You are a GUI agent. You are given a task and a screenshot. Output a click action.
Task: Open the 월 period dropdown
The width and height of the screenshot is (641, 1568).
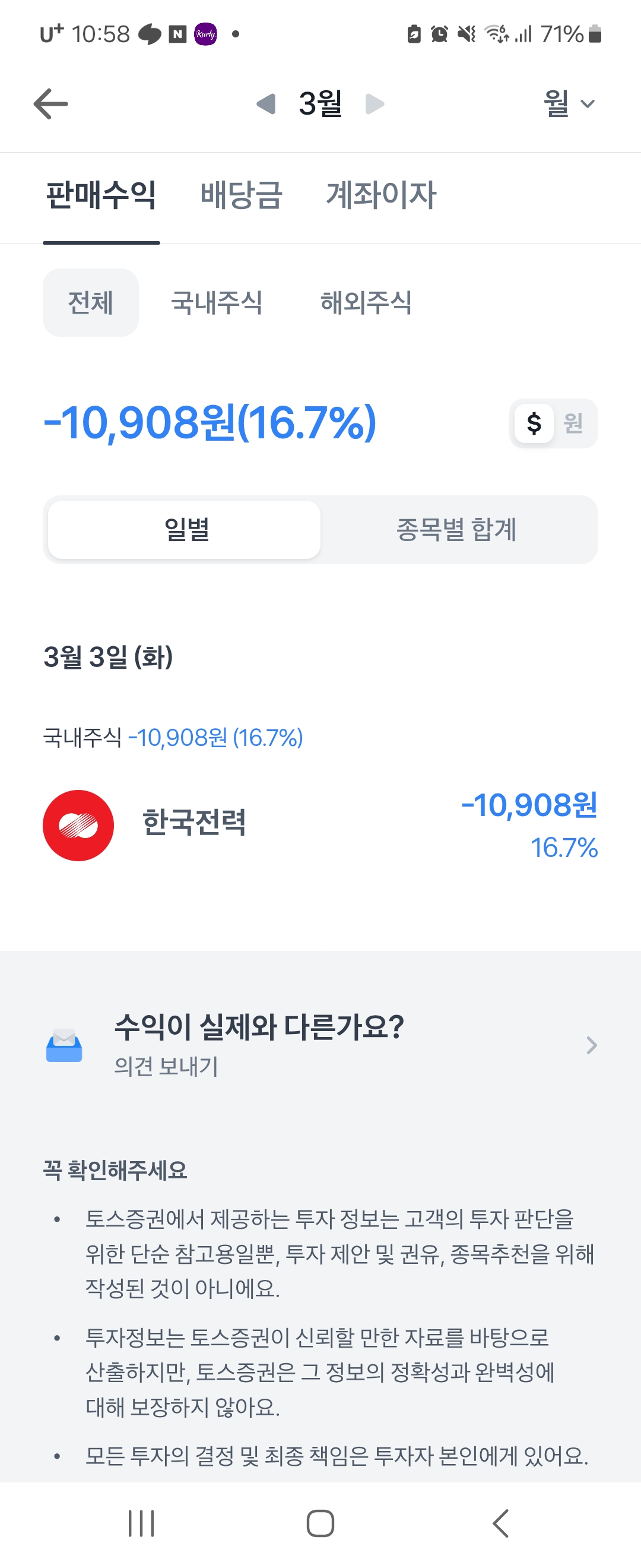tap(568, 104)
